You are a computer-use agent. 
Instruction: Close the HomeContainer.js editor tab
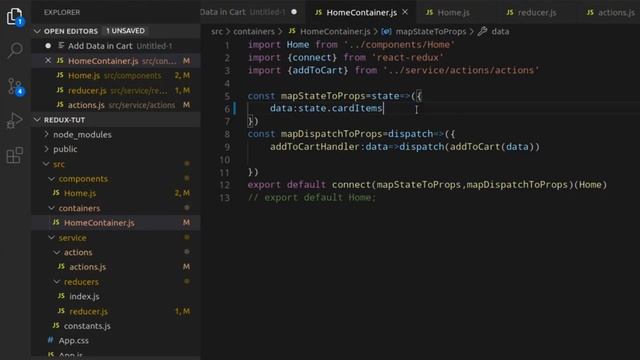point(405,12)
